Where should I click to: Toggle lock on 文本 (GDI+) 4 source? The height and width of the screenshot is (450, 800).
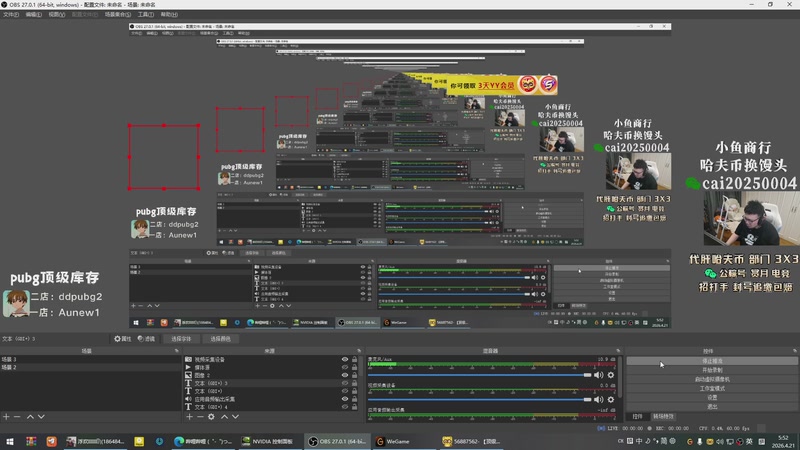(x=355, y=407)
